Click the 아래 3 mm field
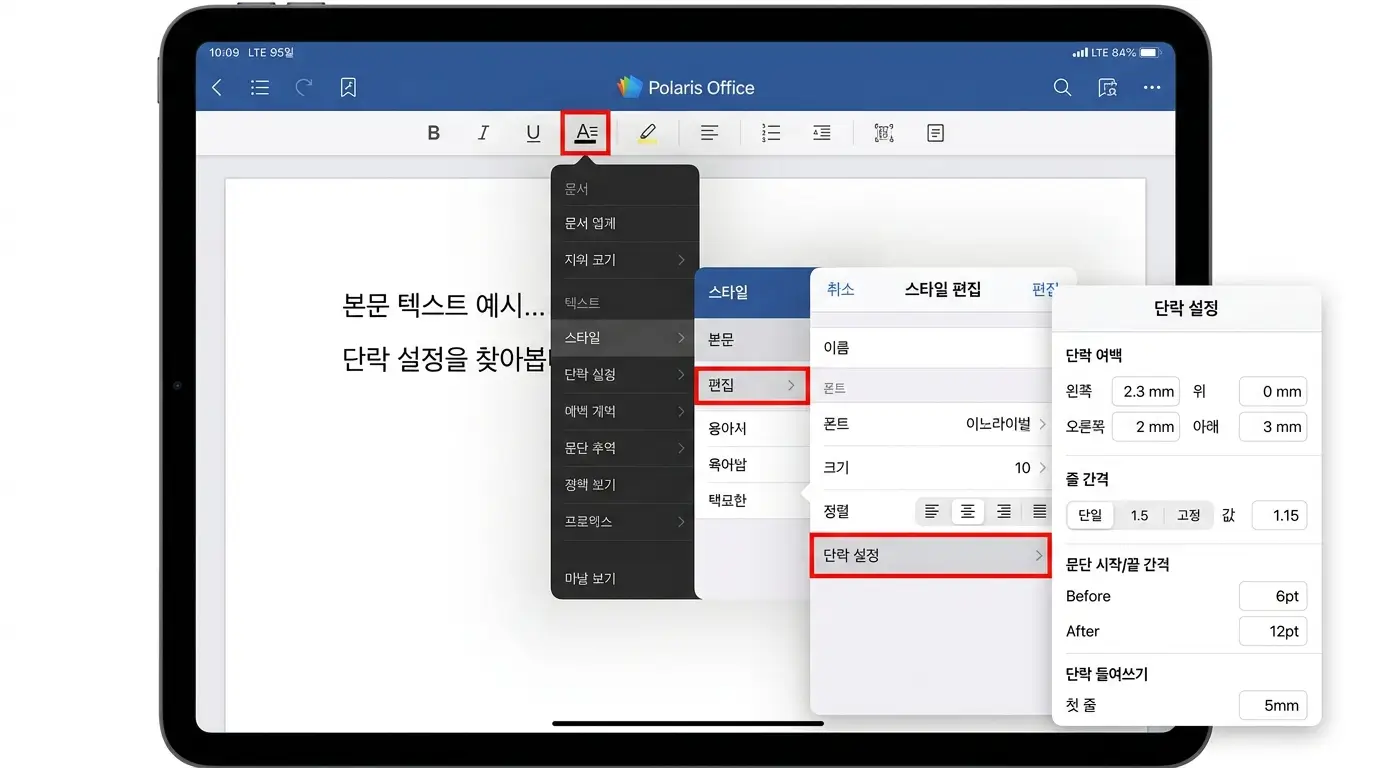Viewport: 1376px width, 768px height. click(x=1273, y=427)
